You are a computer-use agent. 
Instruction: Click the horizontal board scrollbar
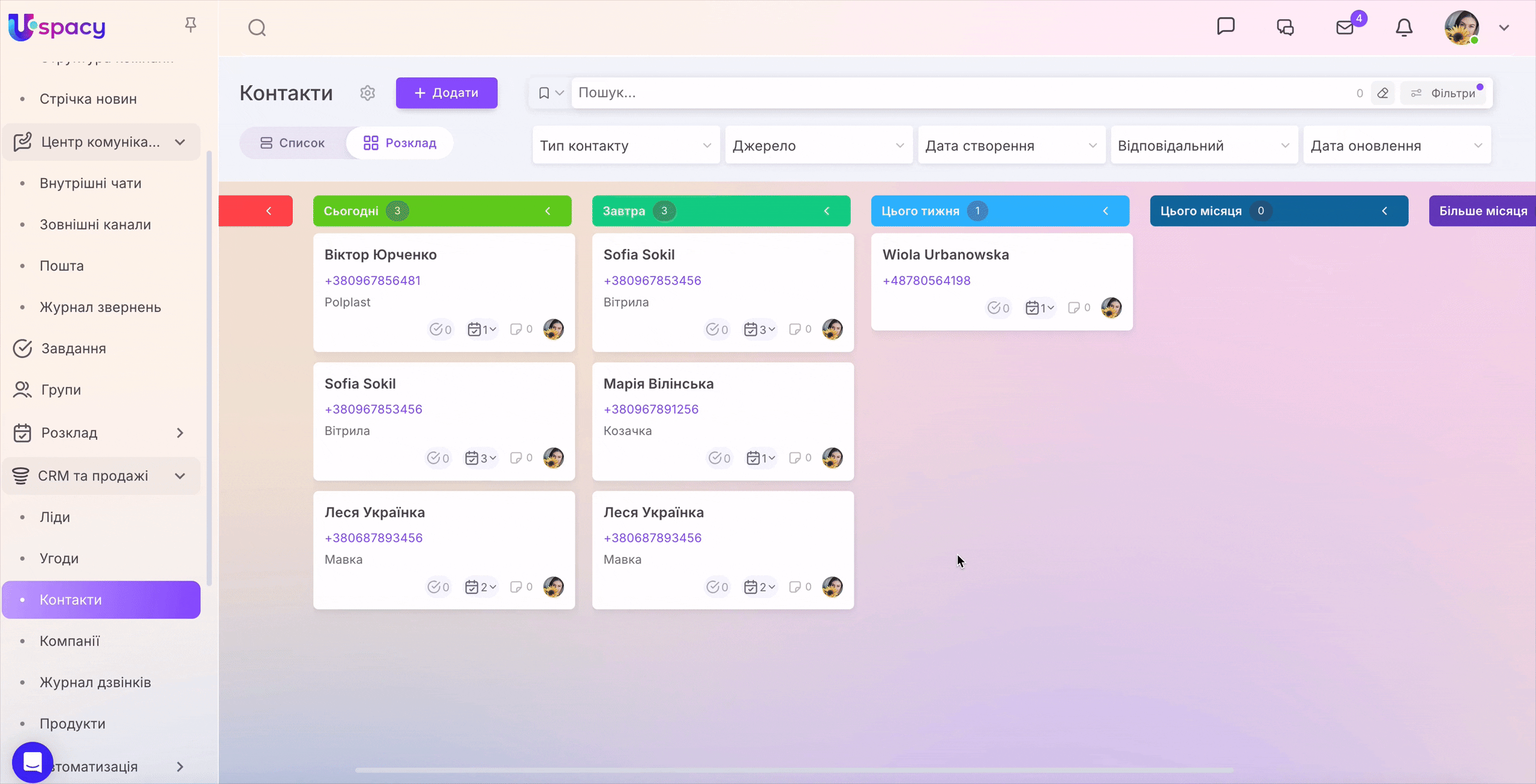pos(794,770)
